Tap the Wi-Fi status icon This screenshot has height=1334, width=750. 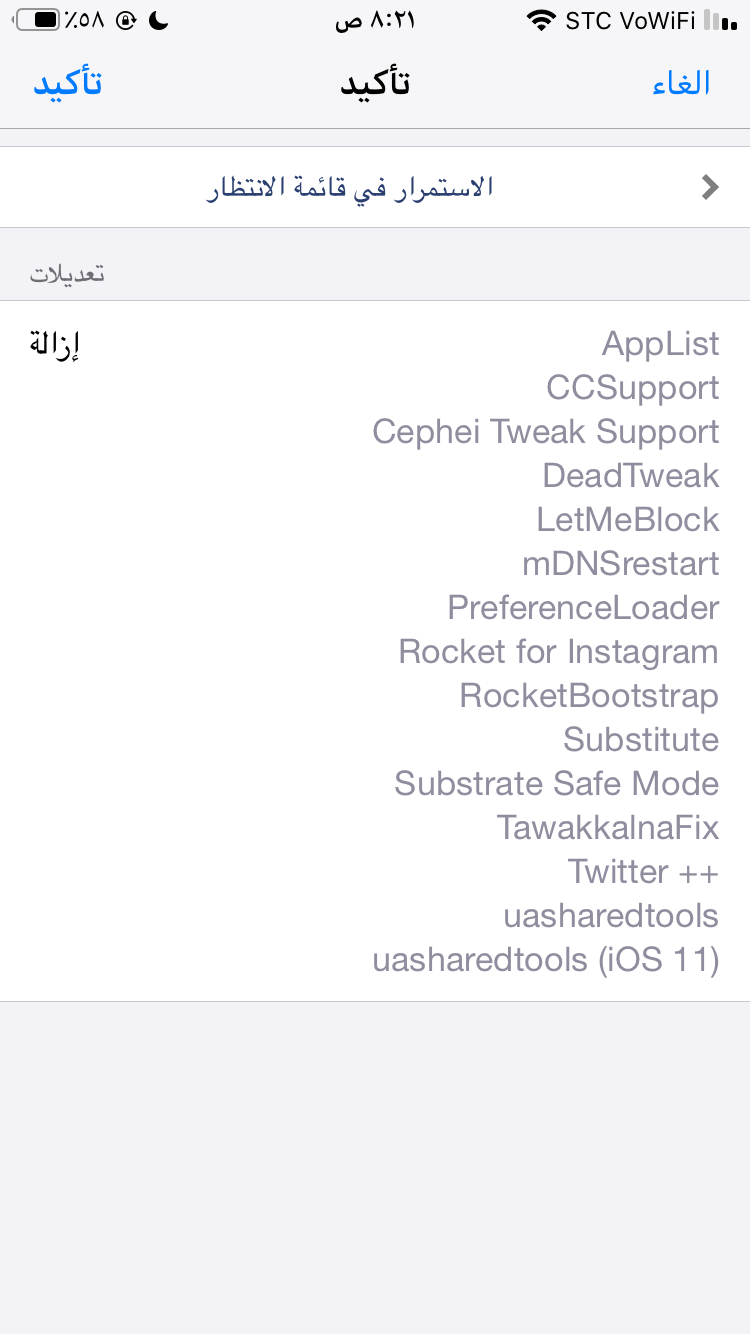click(541, 20)
